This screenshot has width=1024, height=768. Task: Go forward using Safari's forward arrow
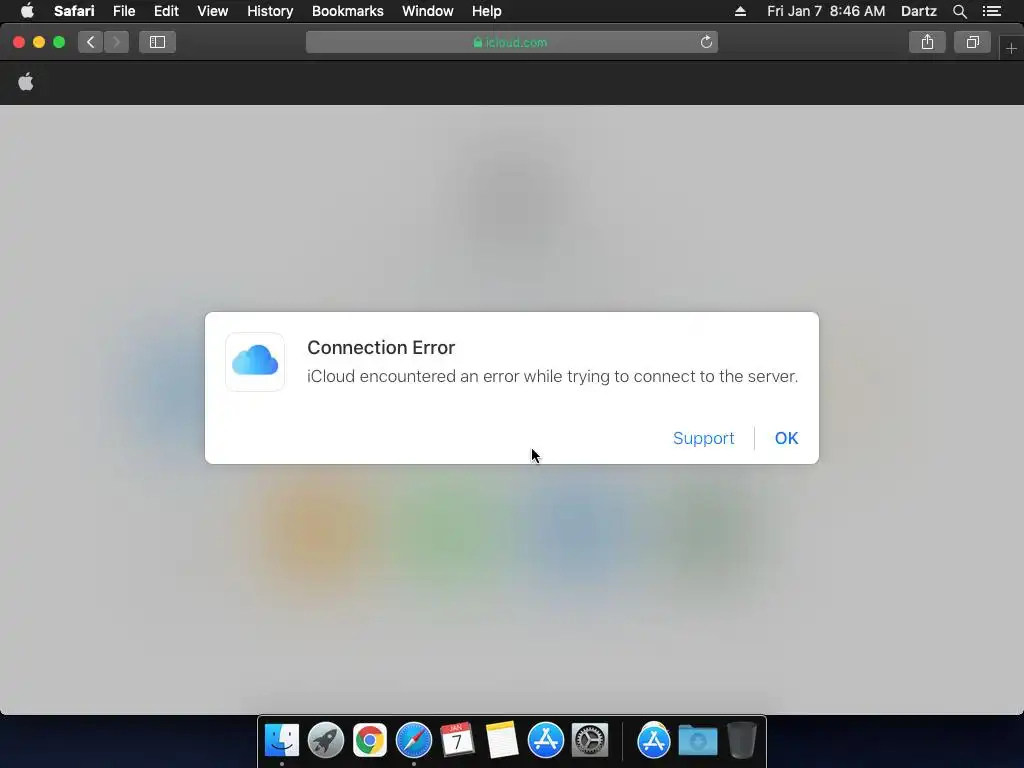(116, 42)
